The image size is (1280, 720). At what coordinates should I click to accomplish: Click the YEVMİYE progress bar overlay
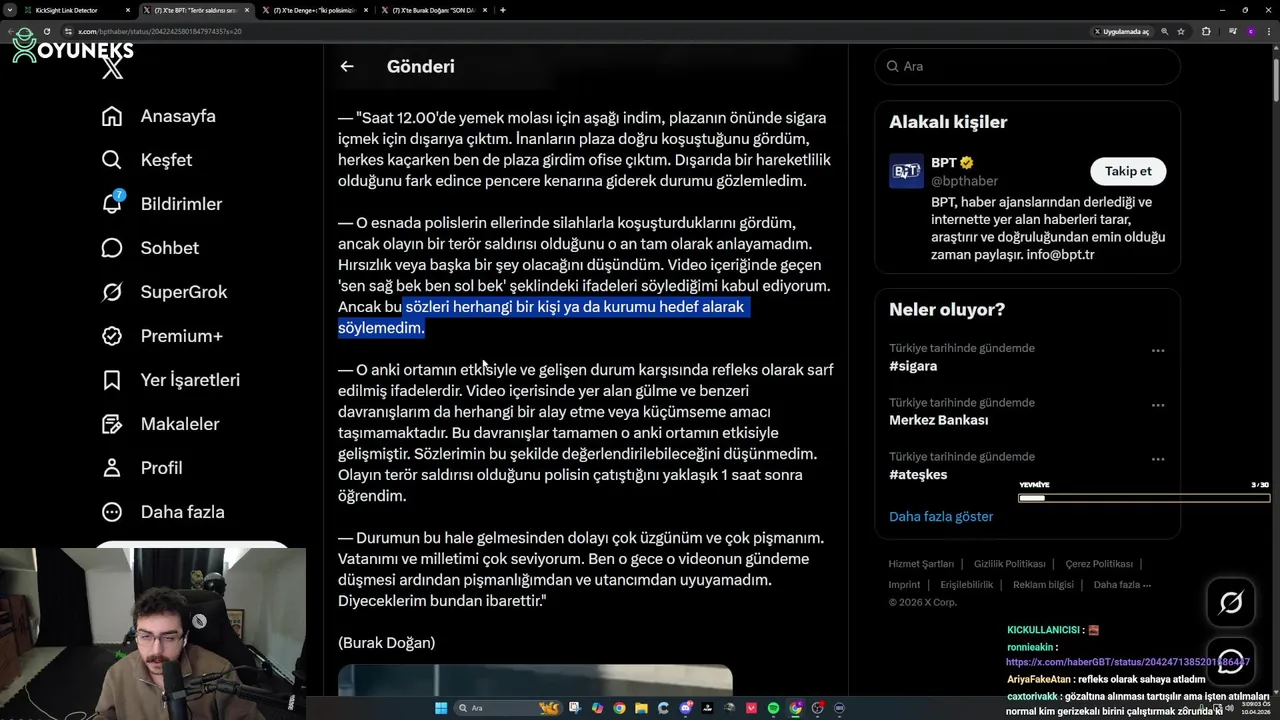[1144, 497]
